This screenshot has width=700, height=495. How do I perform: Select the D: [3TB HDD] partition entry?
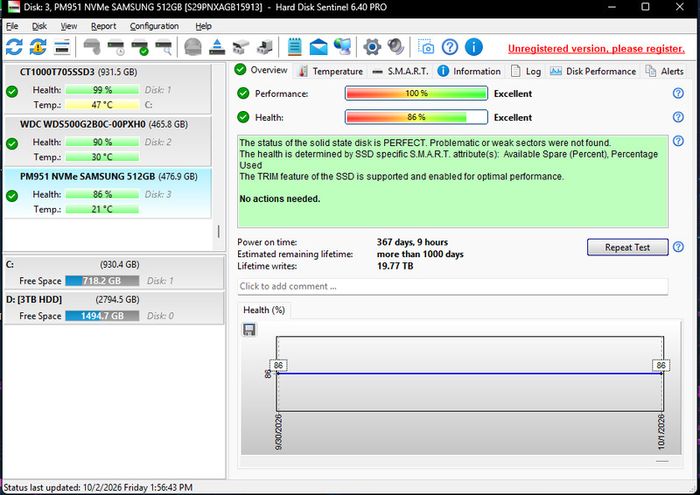click(x=113, y=308)
